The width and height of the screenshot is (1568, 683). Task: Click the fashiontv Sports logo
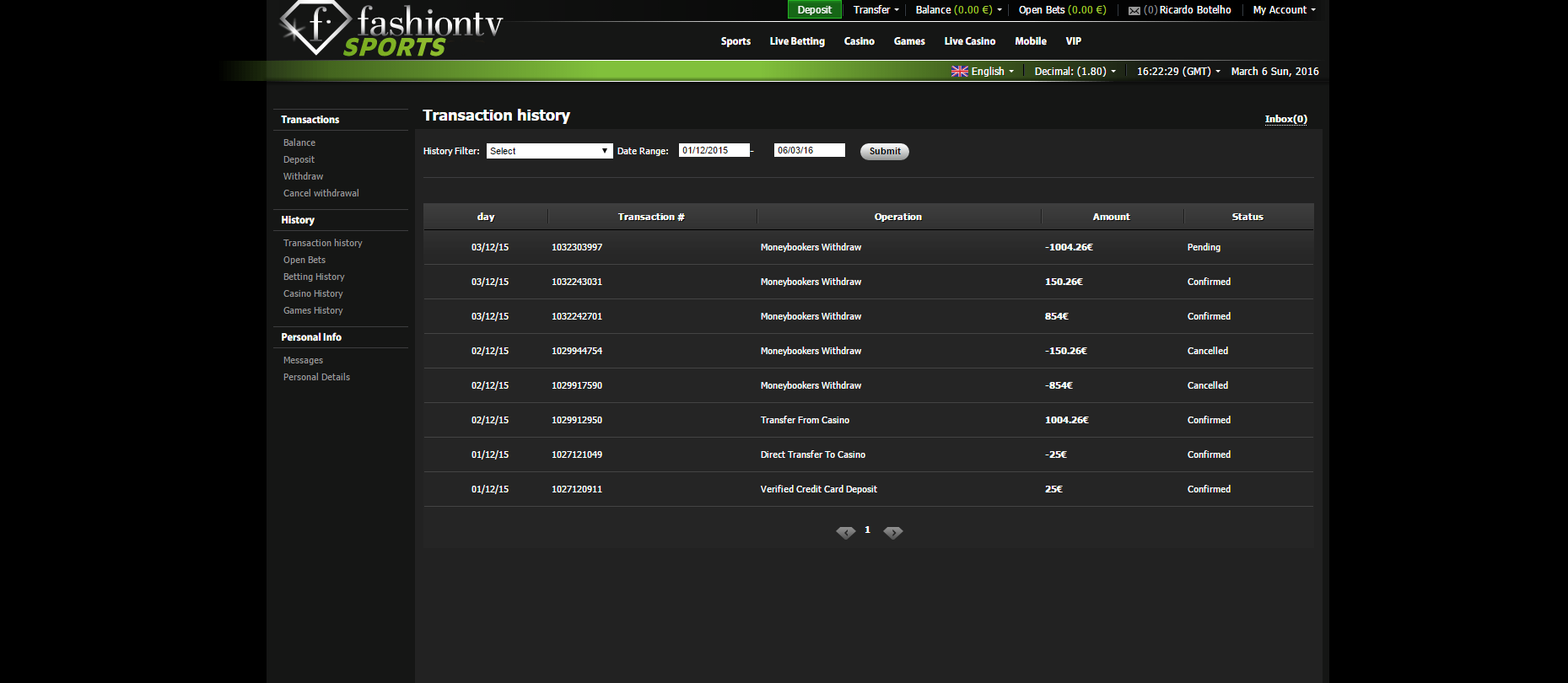tap(391, 30)
